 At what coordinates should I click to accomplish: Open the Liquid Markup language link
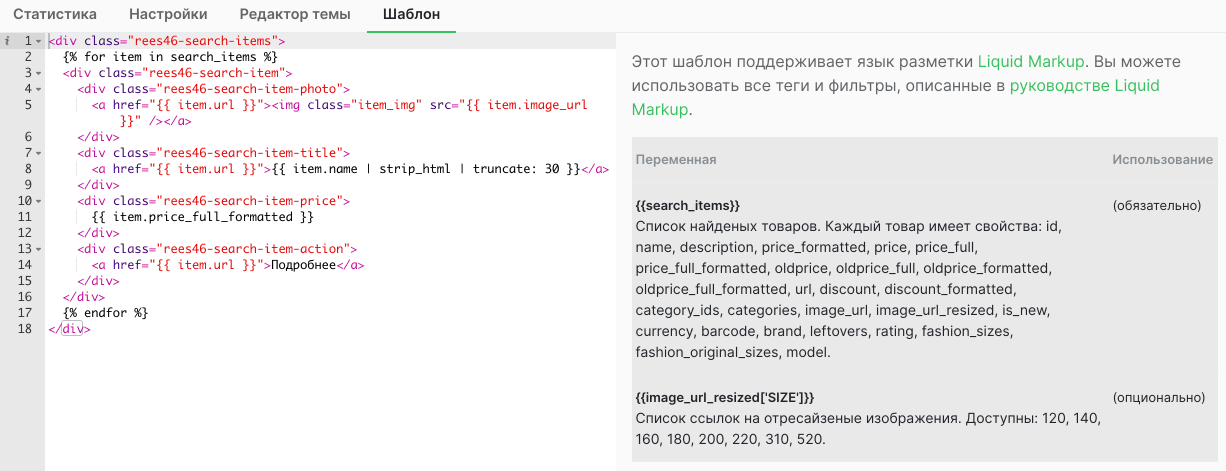pos(1031,62)
